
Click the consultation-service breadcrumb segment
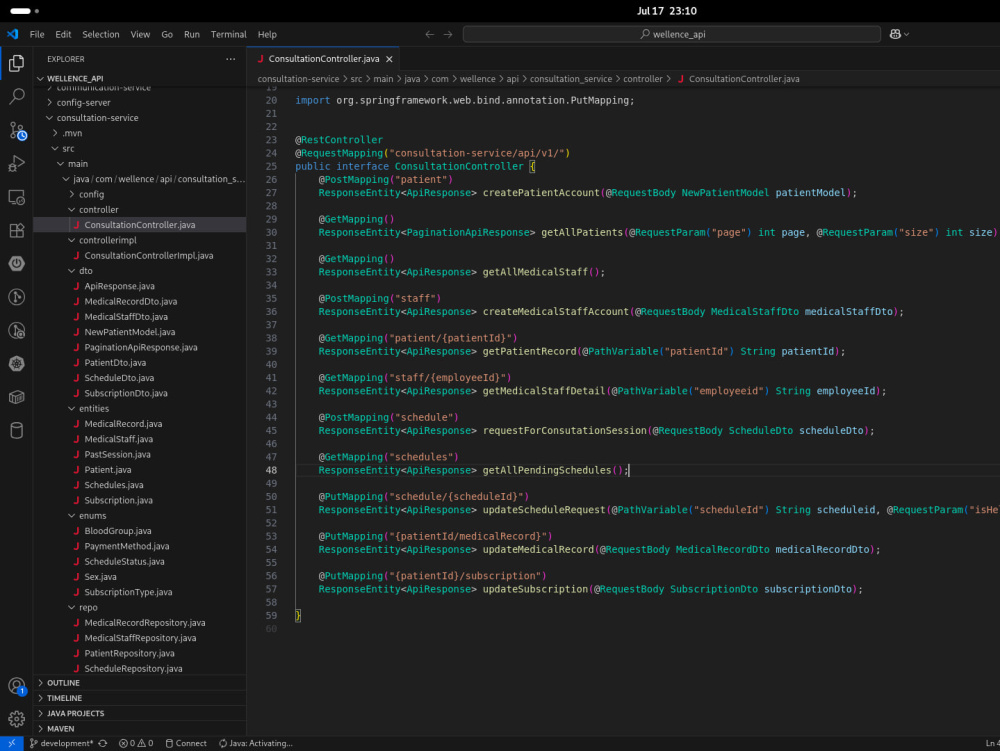point(298,79)
